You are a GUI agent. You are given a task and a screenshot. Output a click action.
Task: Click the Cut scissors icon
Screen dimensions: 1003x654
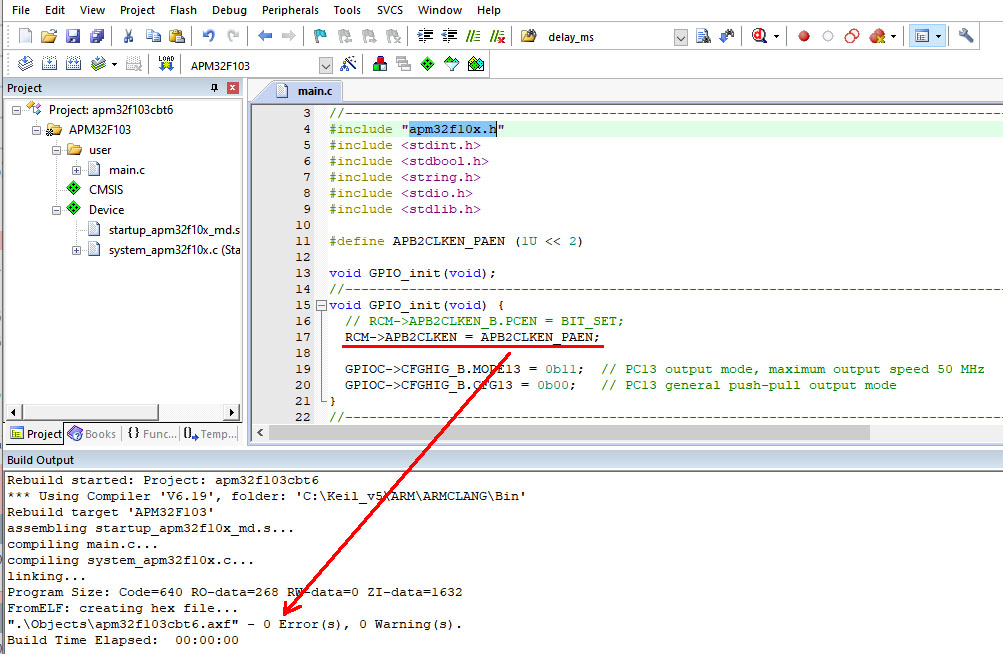coord(129,36)
